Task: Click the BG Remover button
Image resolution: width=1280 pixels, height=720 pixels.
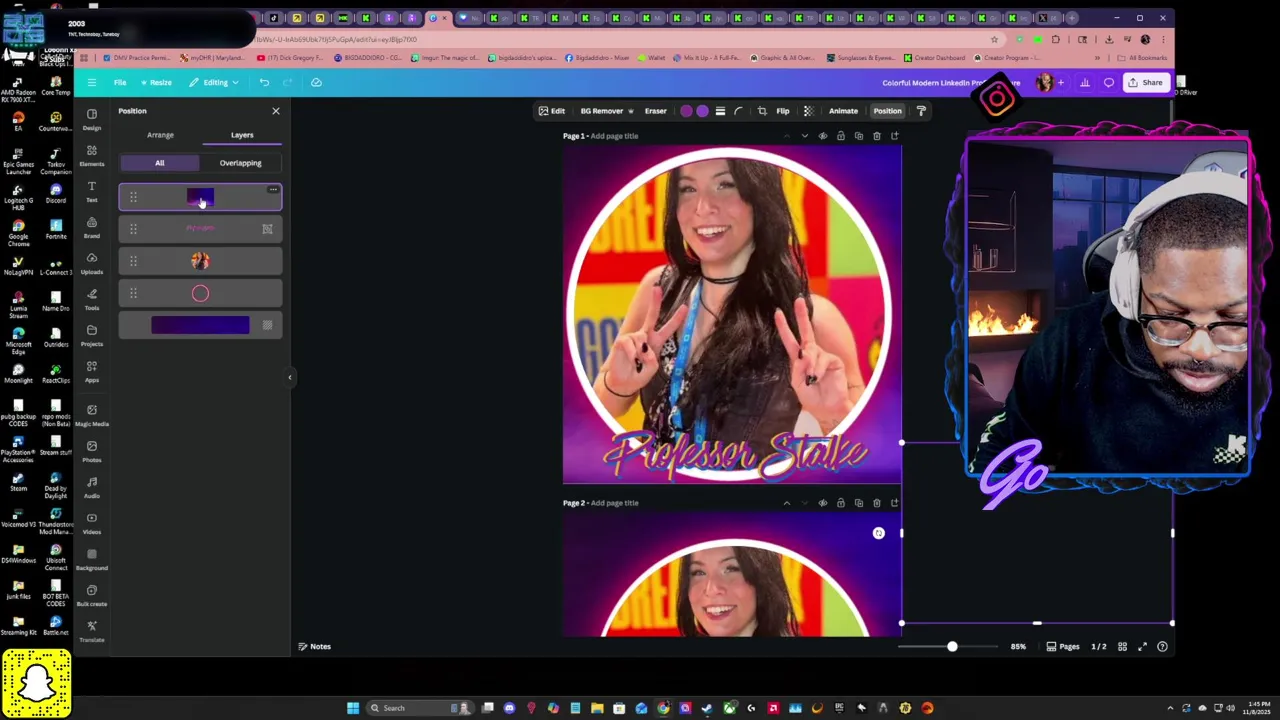Action: [606, 111]
